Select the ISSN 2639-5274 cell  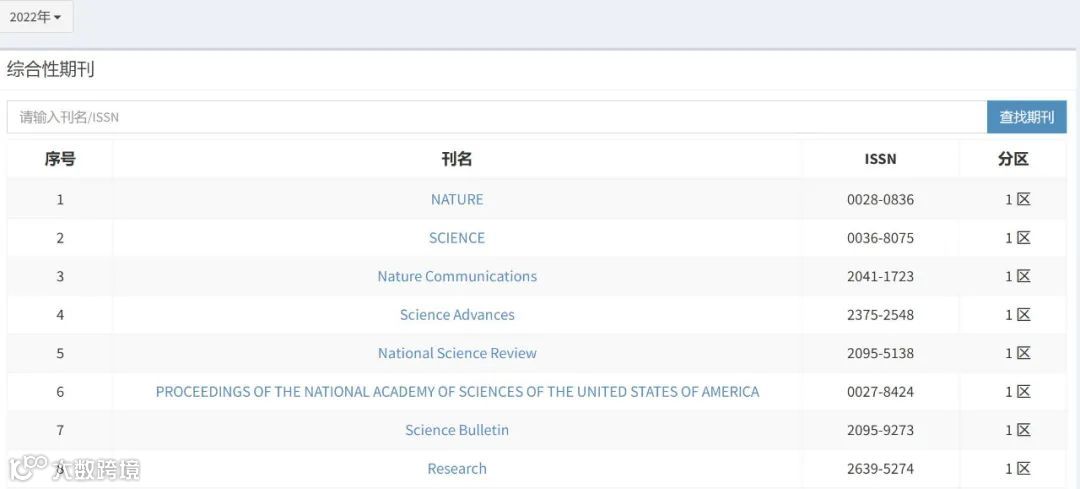(x=880, y=468)
